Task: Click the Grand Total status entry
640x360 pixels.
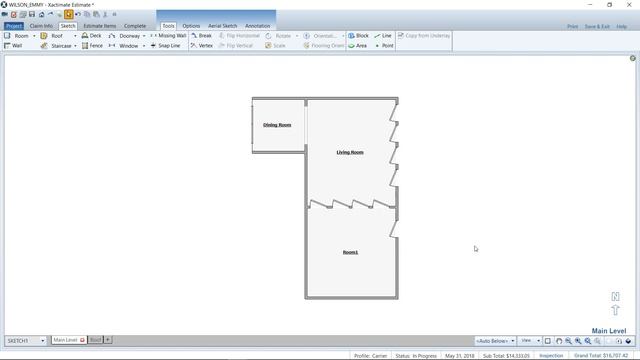Action: 601,356
